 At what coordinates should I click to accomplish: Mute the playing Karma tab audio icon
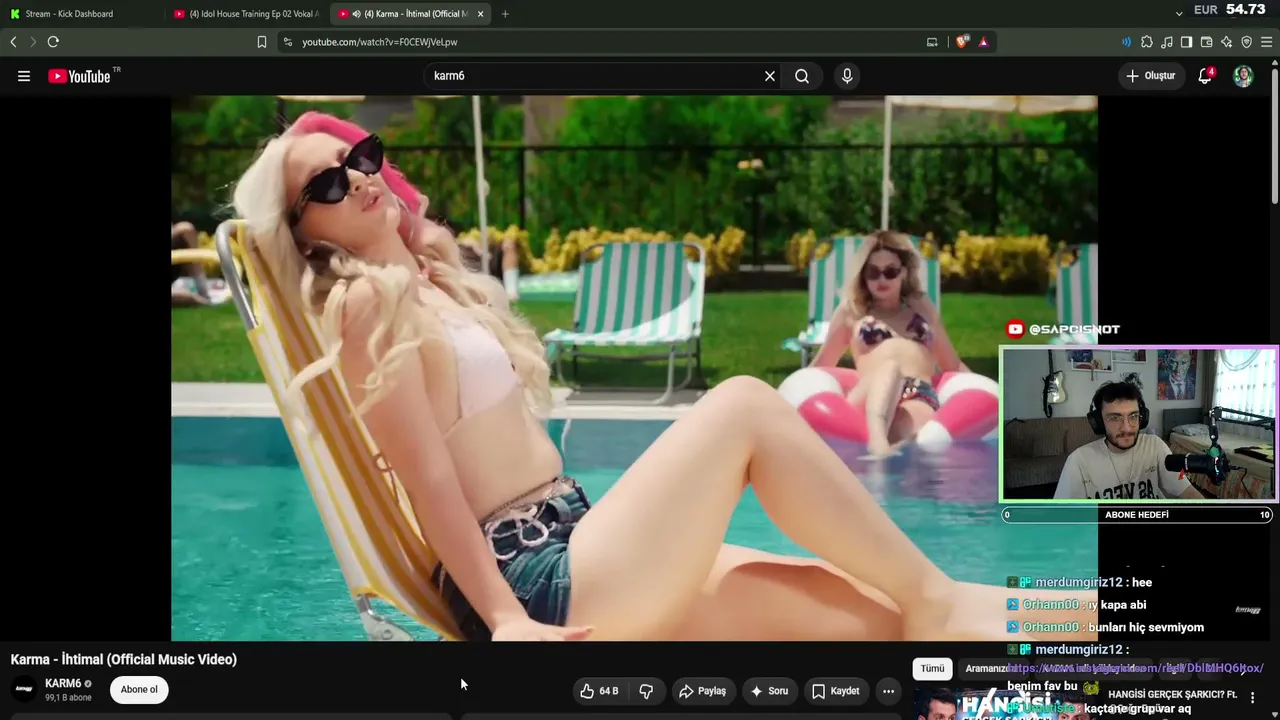coord(357,14)
